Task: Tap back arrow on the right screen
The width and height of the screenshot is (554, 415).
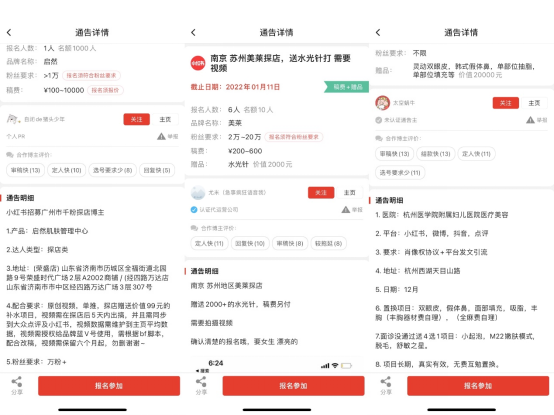Action: pyautogui.click(x=378, y=32)
